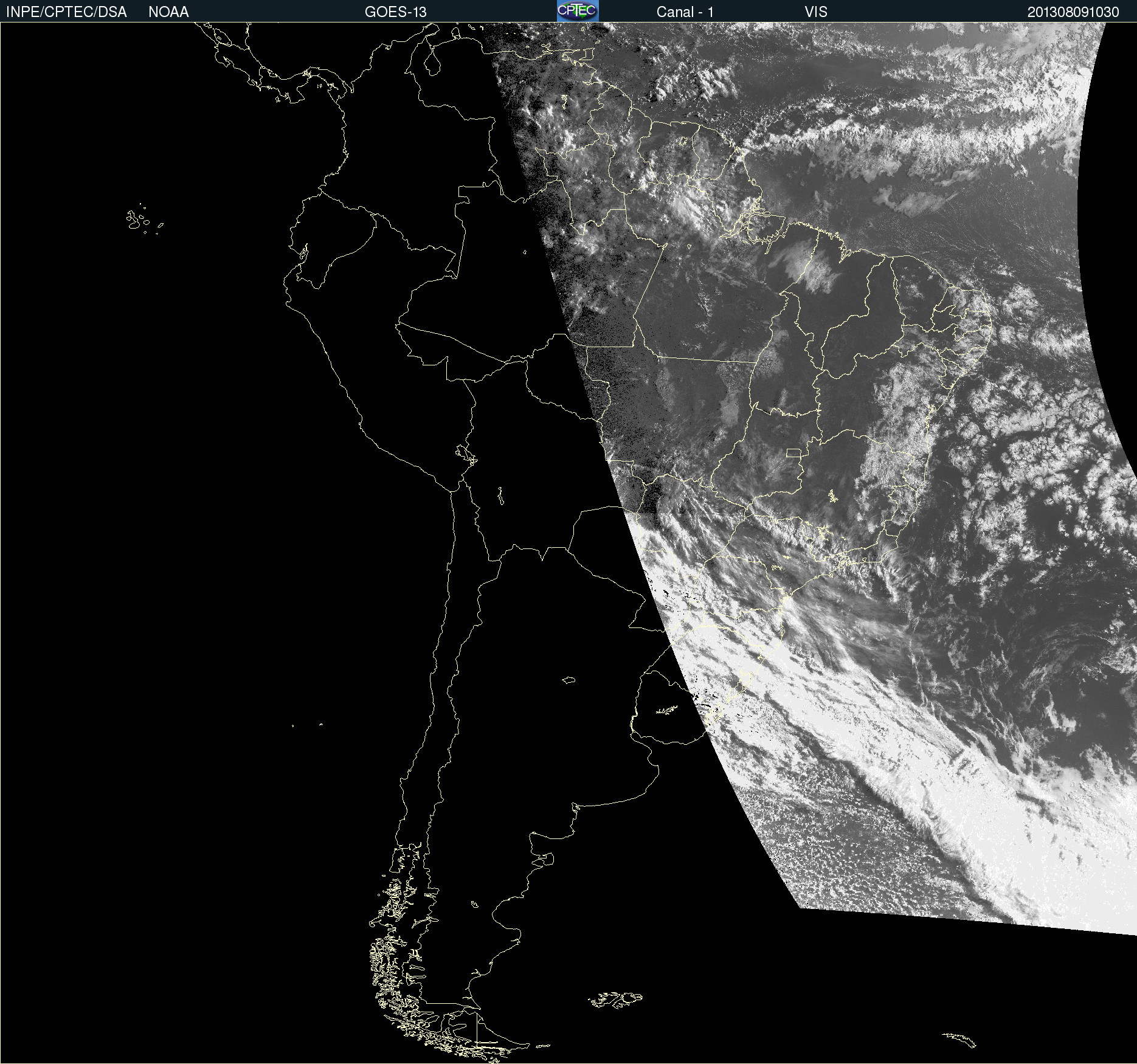Click the INPE/CPTEC/DSA header text
The image size is (1137, 1064).
(66, 12)
